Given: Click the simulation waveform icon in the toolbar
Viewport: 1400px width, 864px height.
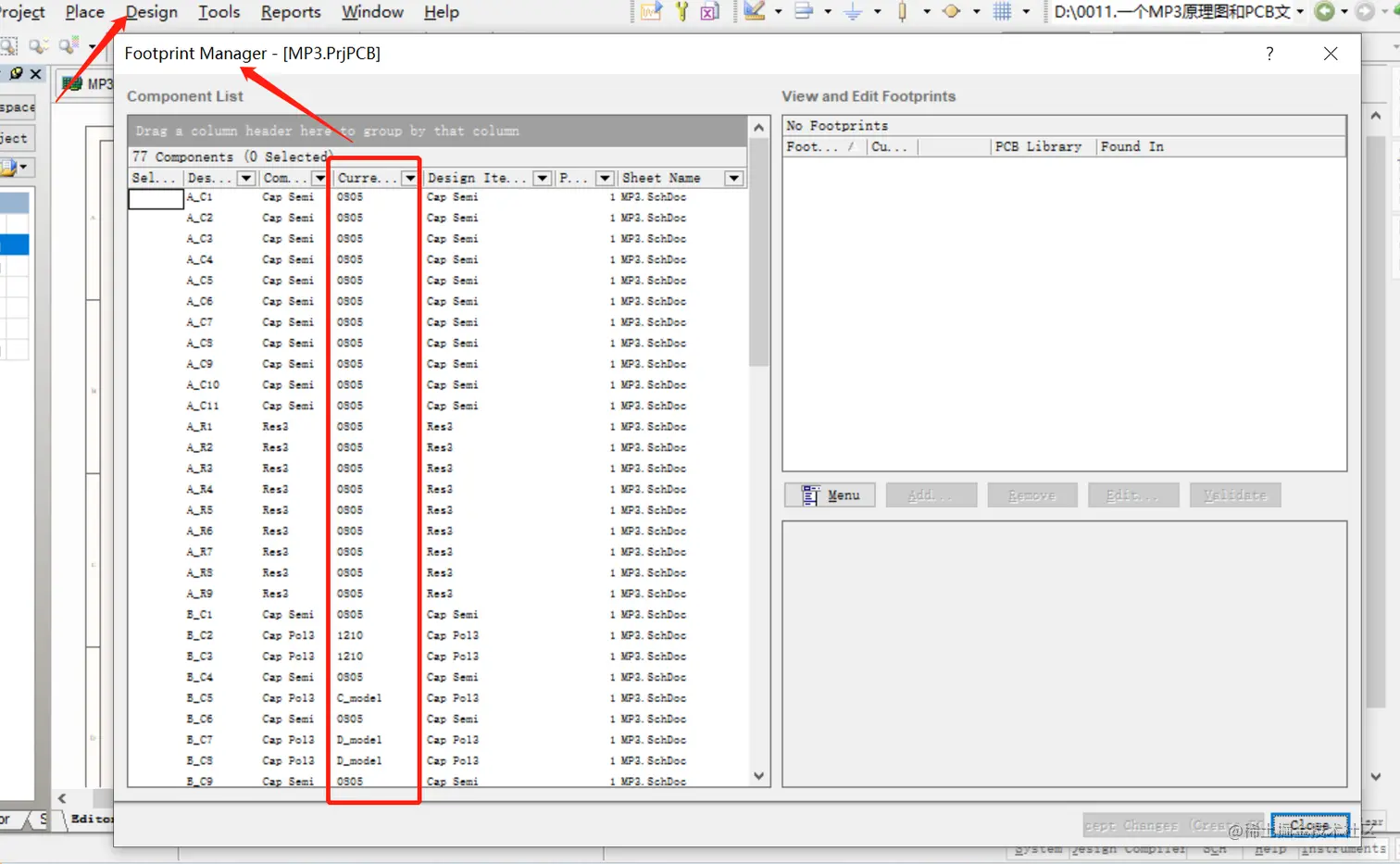Looking at the screenshot, I should tap(652, 11).
